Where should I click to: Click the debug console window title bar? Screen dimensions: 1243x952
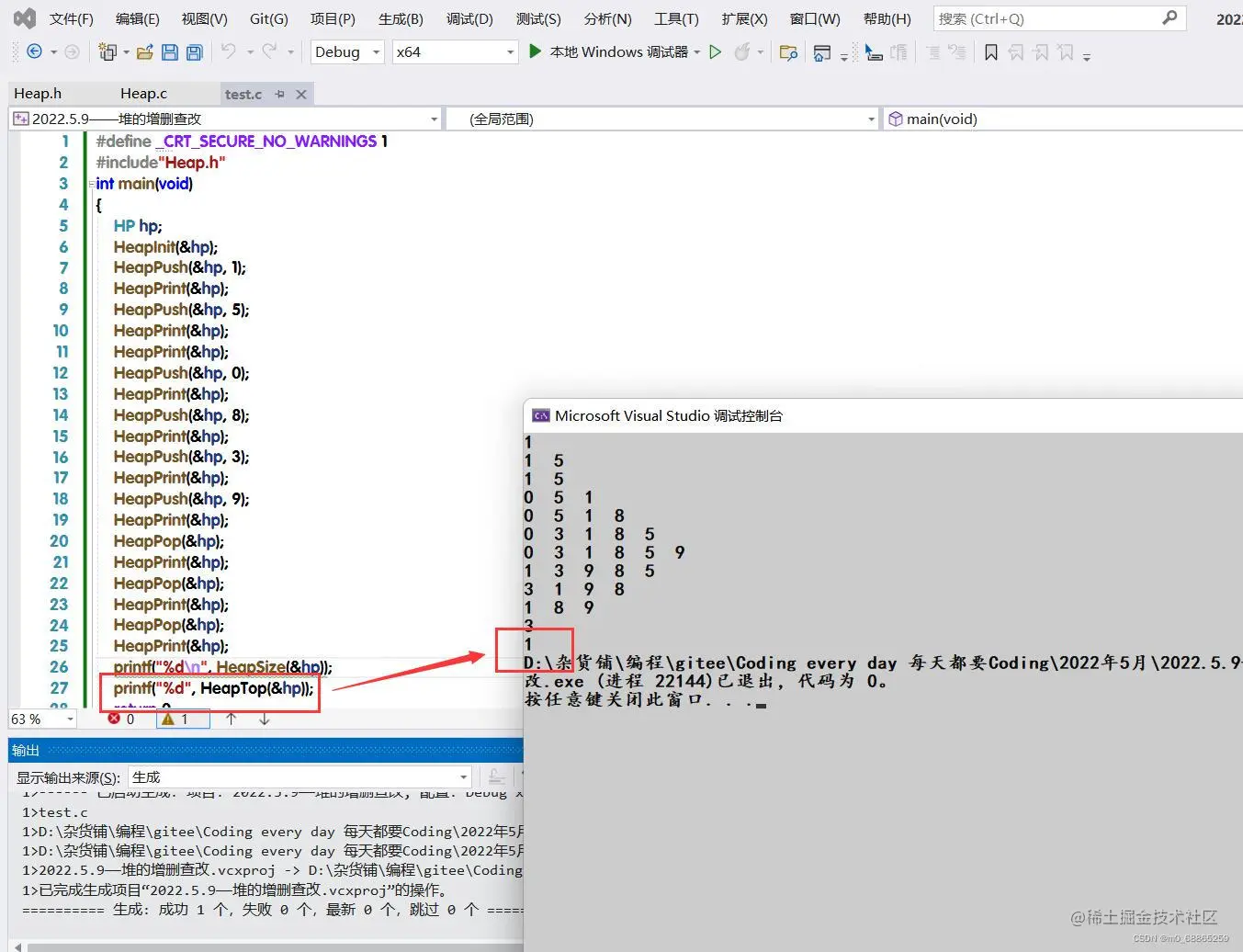[x=883, y=415]
